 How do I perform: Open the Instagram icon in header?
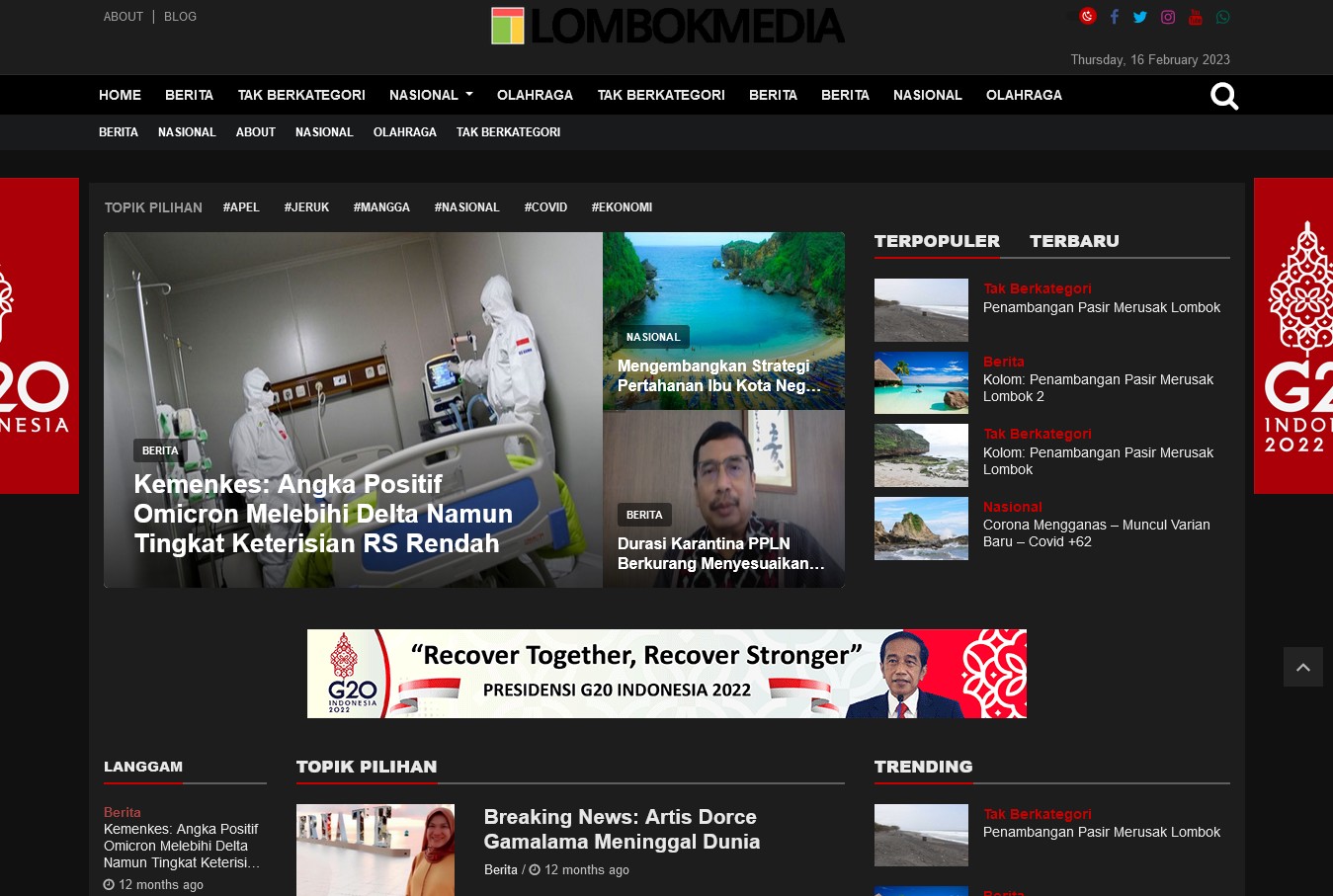point(1168,17)
